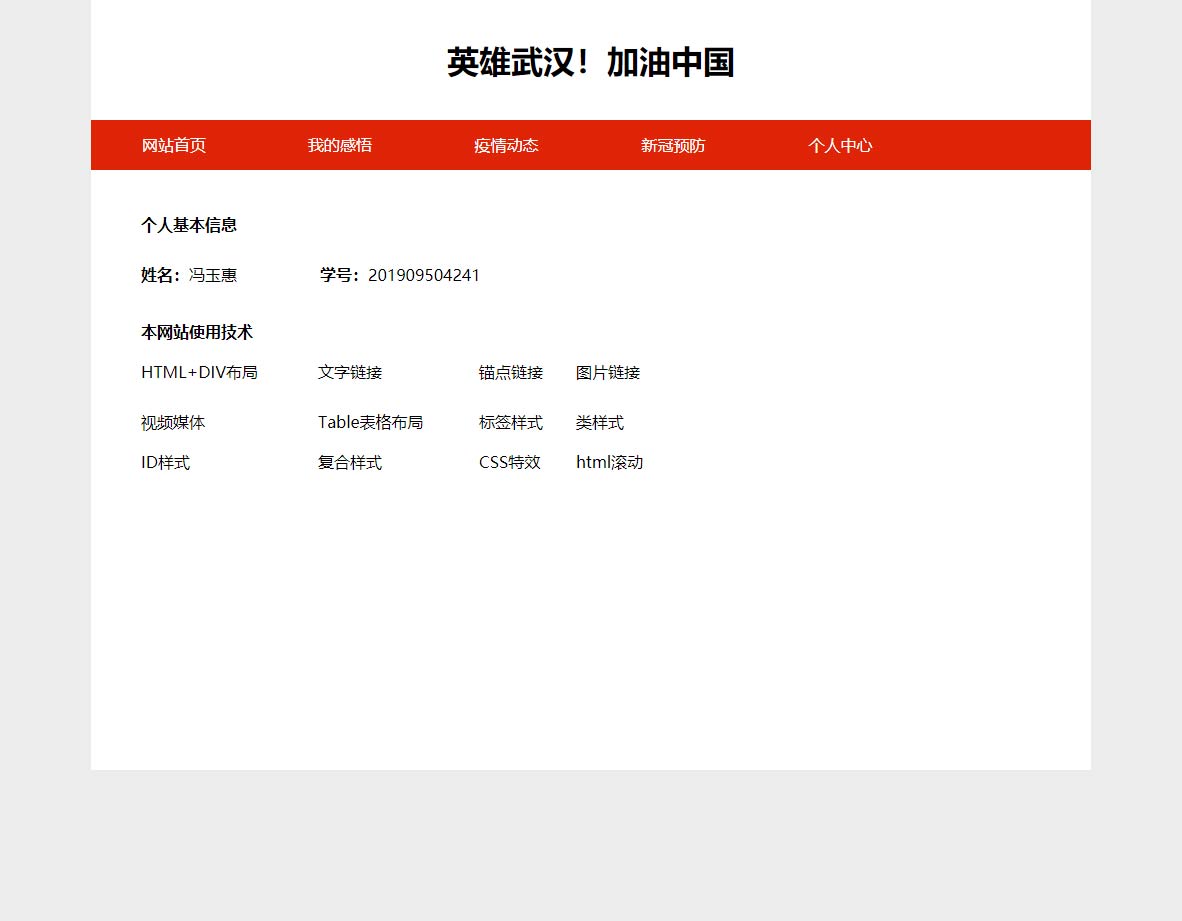Click the 姓名 label
The image size is (1182, 921).
coord(161,275)
